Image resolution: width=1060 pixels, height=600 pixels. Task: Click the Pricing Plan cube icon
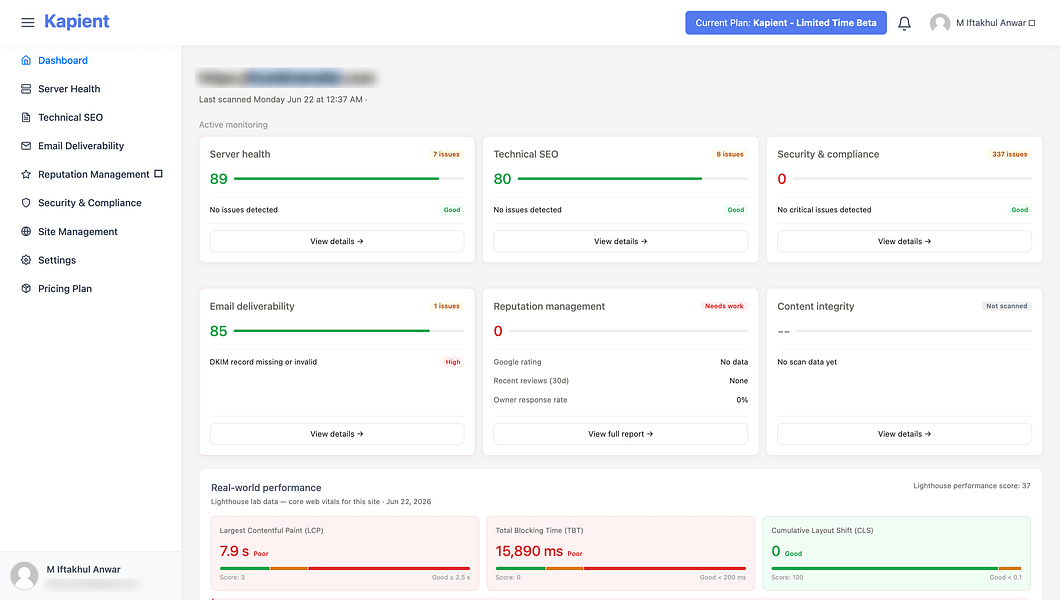tap(26, 288)
